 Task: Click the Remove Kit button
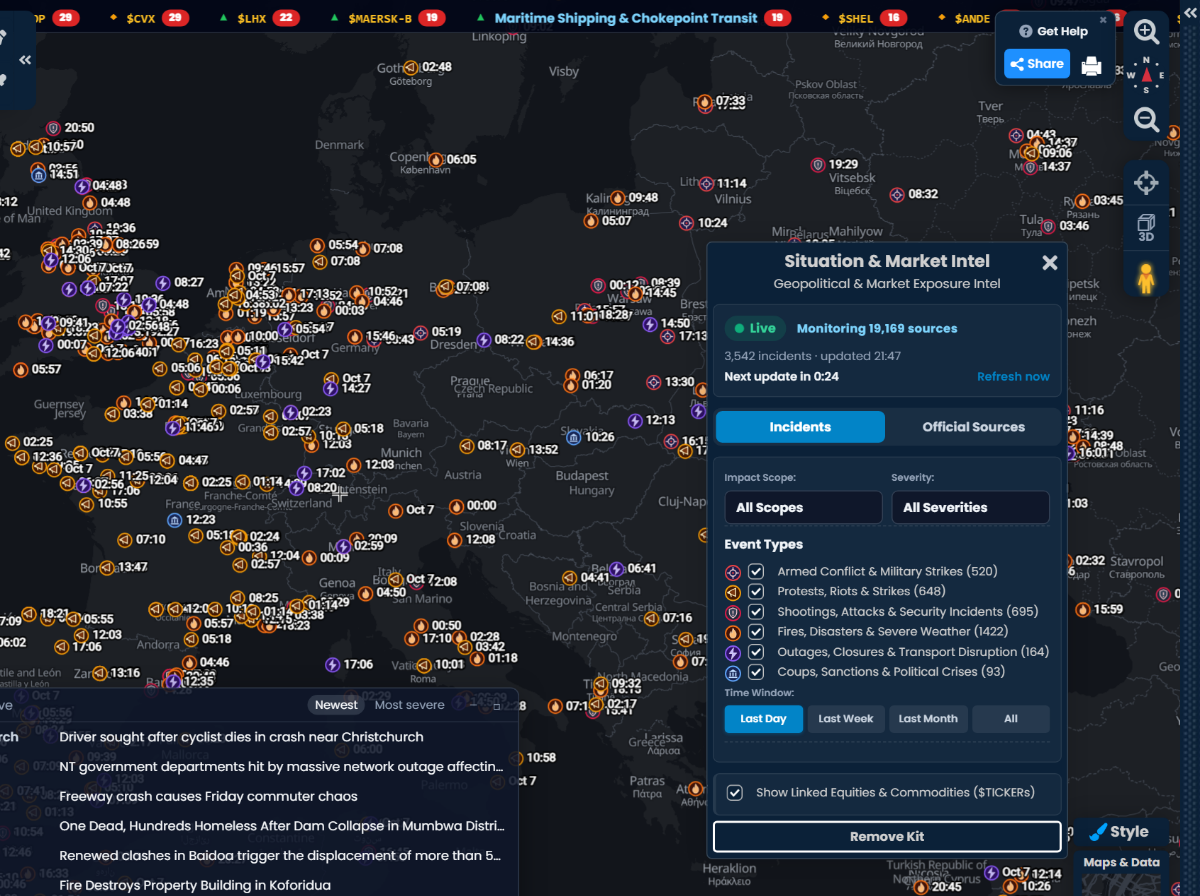887,837
